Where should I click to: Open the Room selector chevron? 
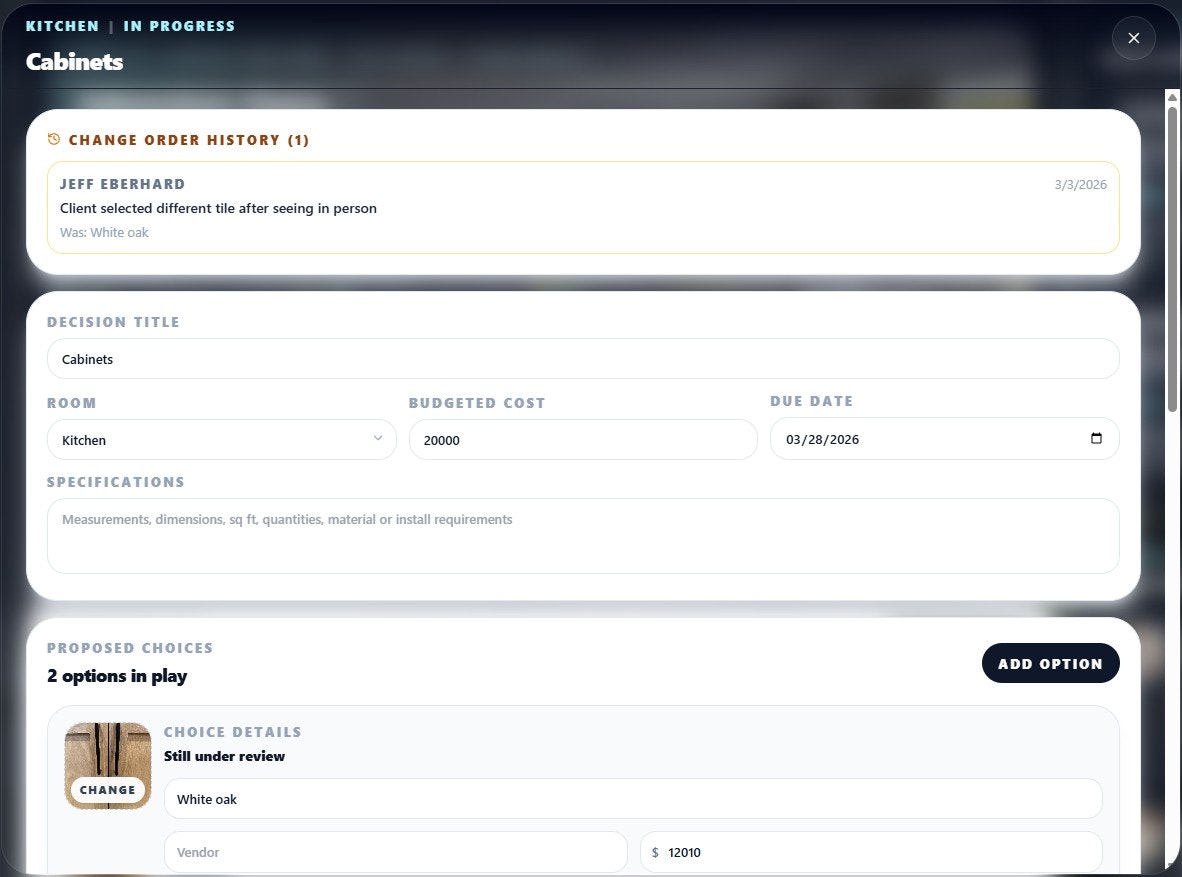(x=377, y=438)
